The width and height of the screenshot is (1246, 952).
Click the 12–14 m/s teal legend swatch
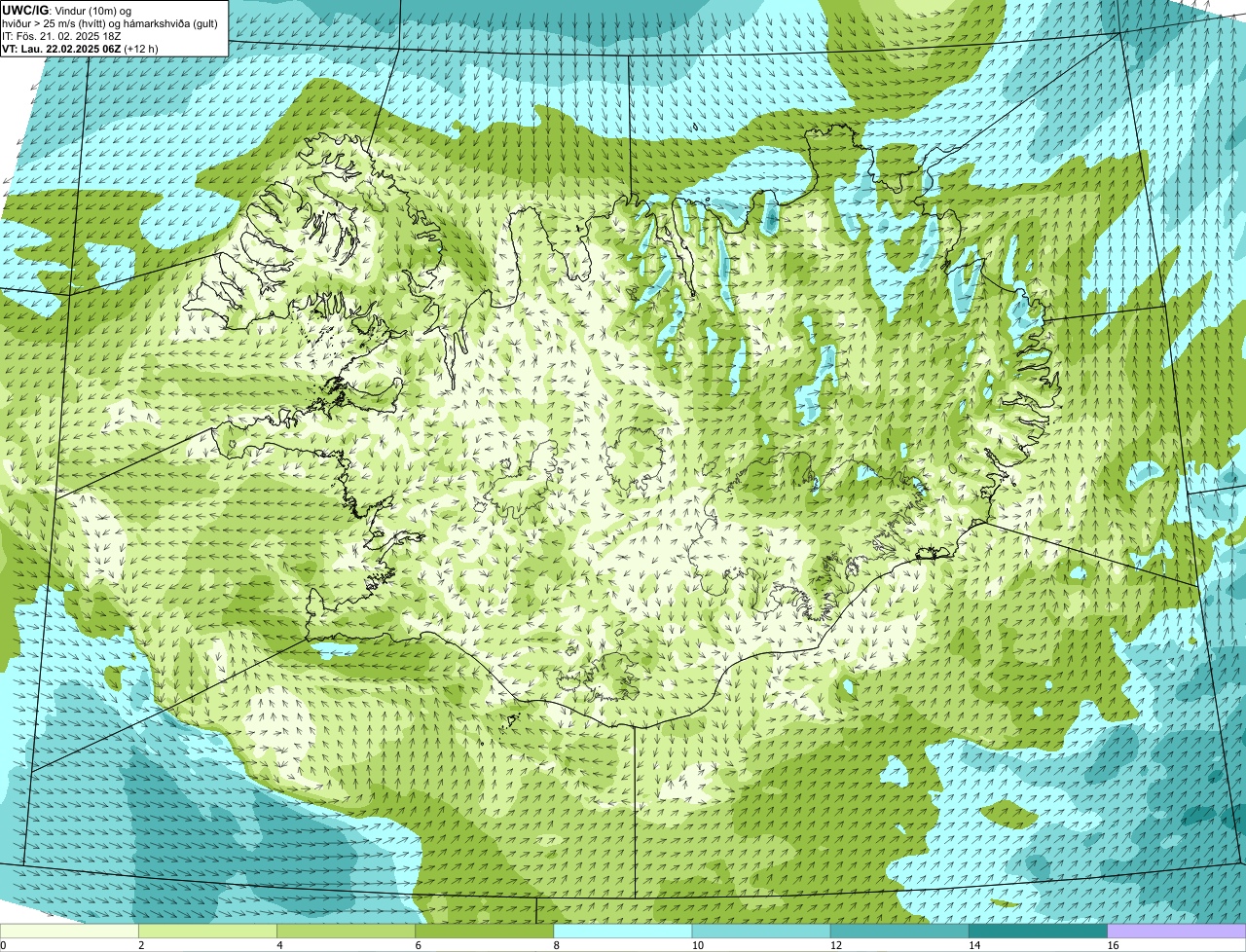coord(899,932)
